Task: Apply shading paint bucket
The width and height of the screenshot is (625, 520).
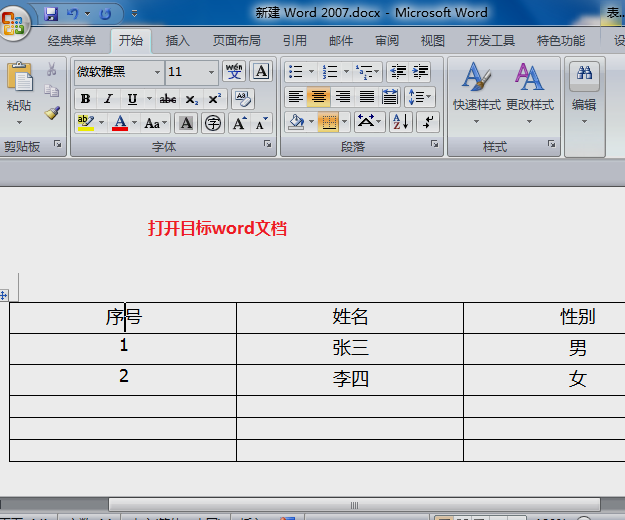Action: coord(296,122)
